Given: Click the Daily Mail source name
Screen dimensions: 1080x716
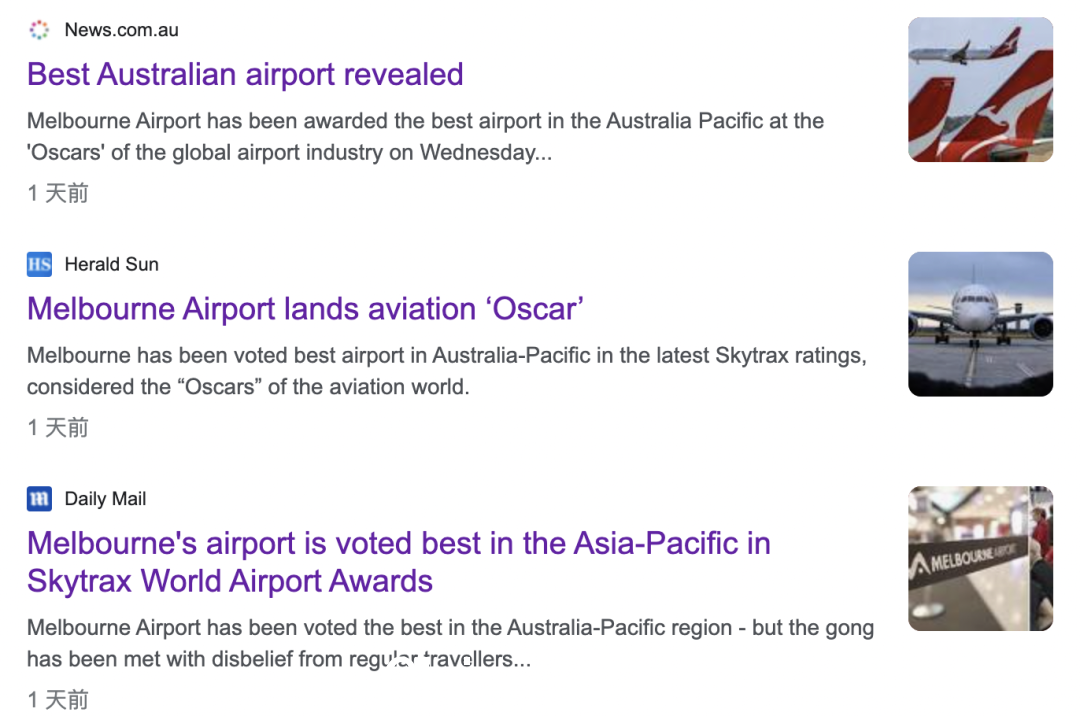Looking at the screenshot, I should pyautogui.click(x=105, y=498).
